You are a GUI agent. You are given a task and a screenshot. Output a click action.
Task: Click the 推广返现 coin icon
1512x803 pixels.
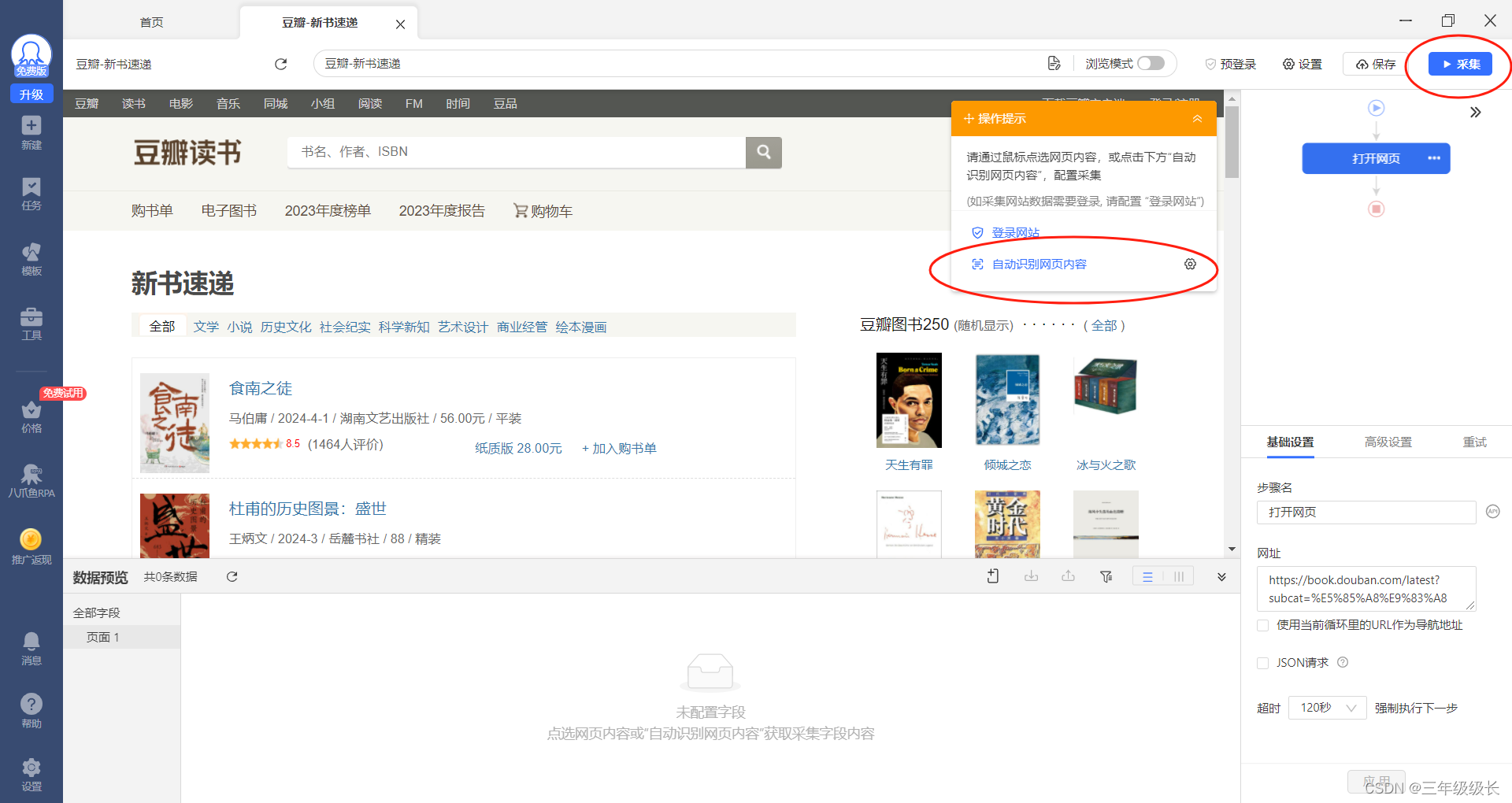(31, 539)
